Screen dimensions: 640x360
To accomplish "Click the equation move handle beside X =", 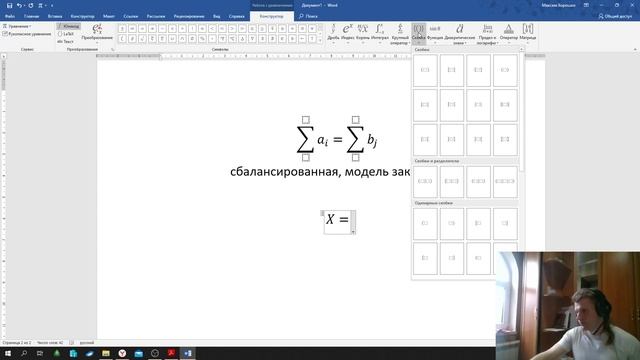I will point(322,213).
